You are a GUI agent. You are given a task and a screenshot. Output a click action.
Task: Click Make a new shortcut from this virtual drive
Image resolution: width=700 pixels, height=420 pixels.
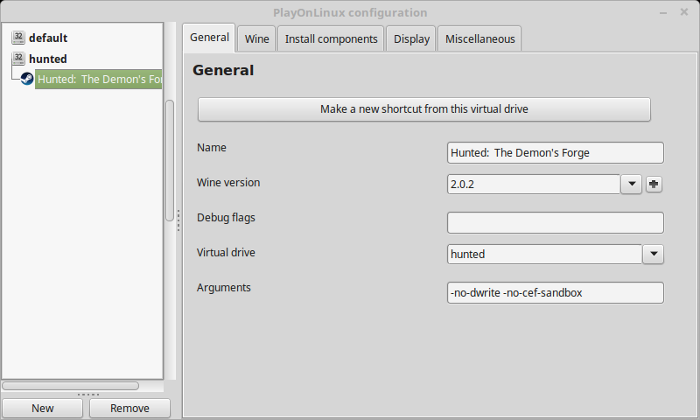(x=424, y=109)
